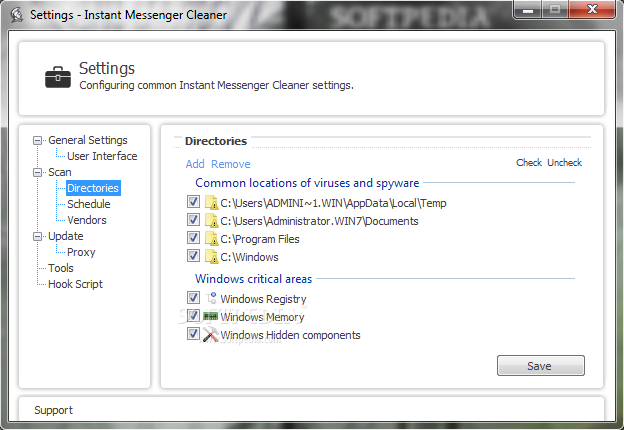624x430 pixels.
Task: Select the Scan tree item
Action: (x=60, y=172)
